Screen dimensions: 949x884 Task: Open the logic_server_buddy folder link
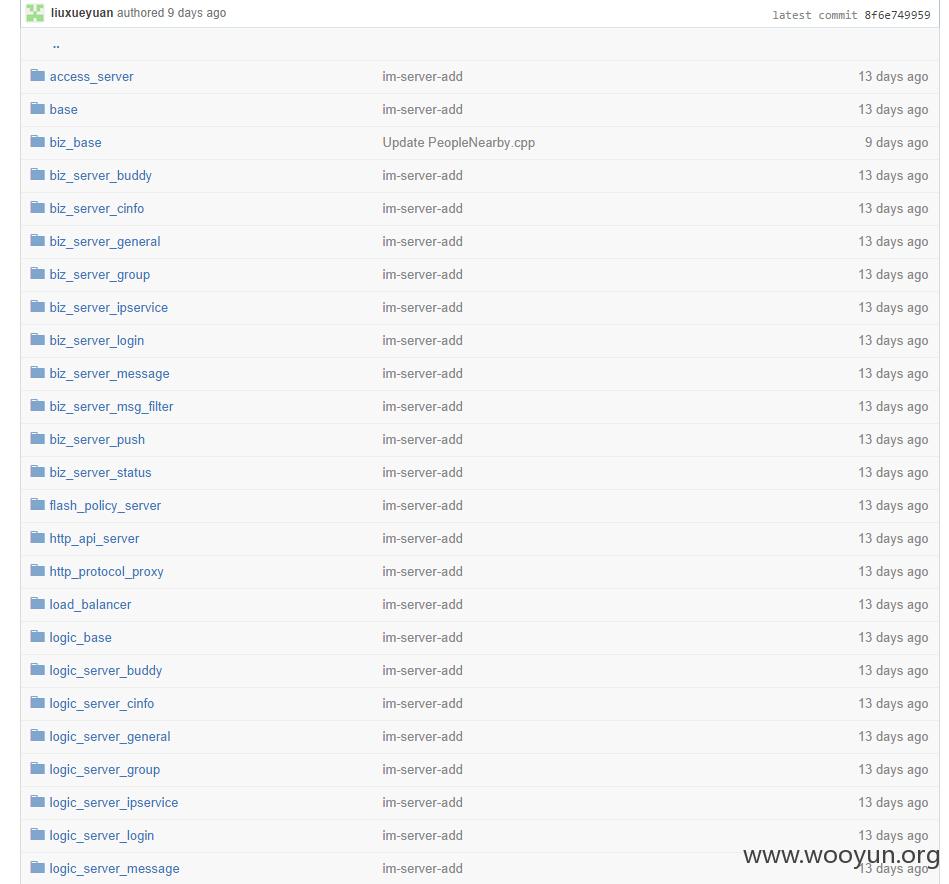pyautogui.click(x=106, y=670)
